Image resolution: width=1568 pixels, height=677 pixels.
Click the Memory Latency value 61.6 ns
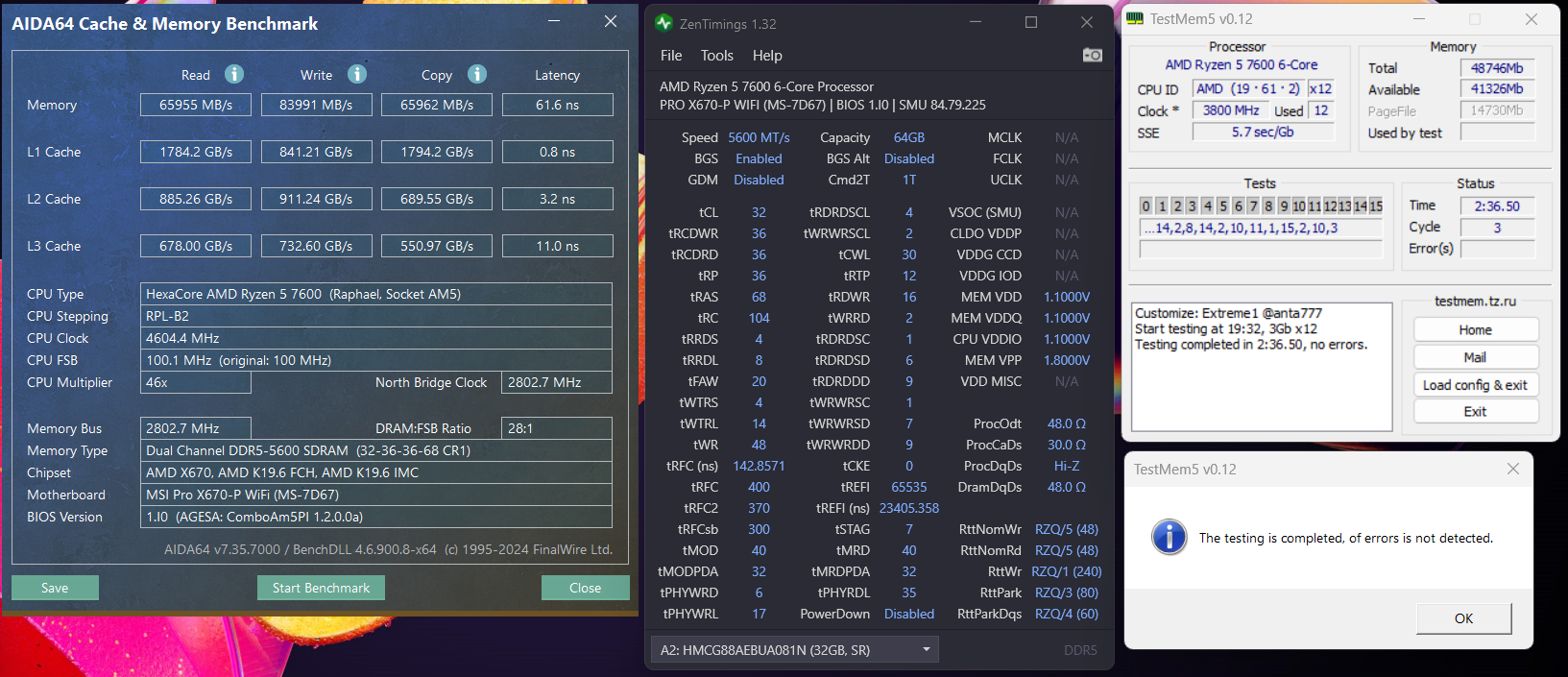[557, 105]
